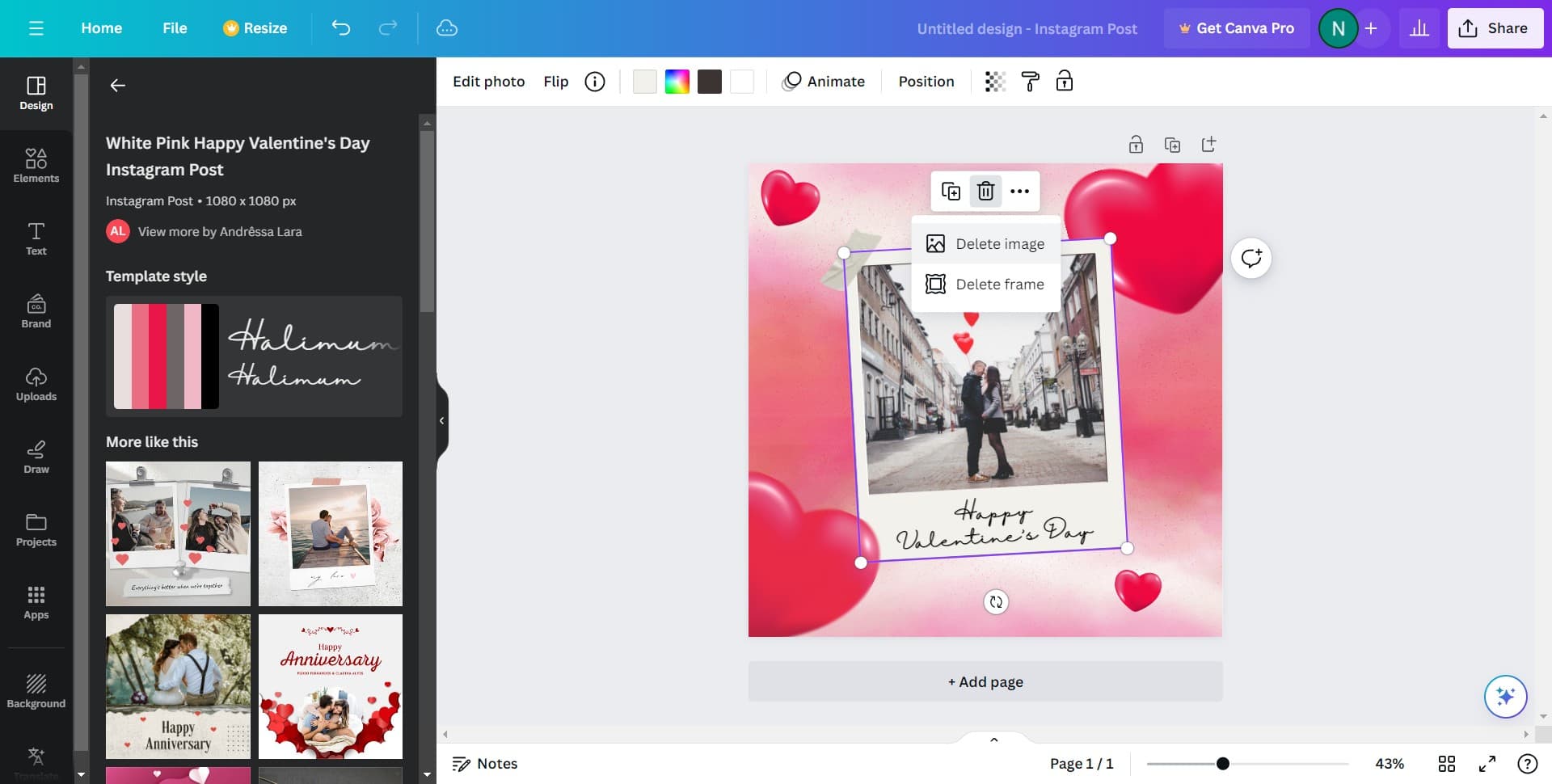This screenshot has height=784, width=1552.
Task: Click the Add page button
Action: click(x=985, y=681)
